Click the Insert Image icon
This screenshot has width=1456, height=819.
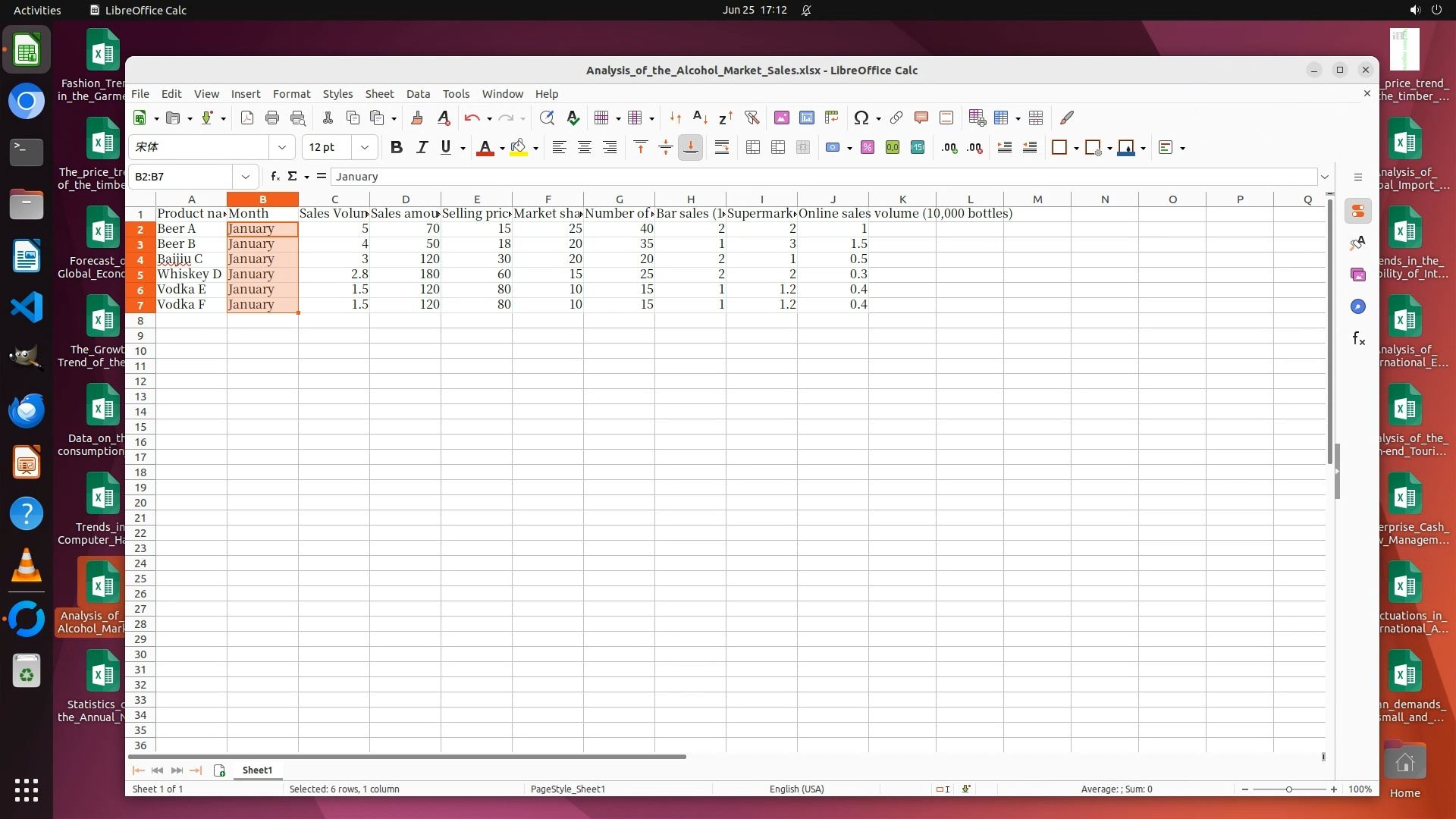(782, 118)
